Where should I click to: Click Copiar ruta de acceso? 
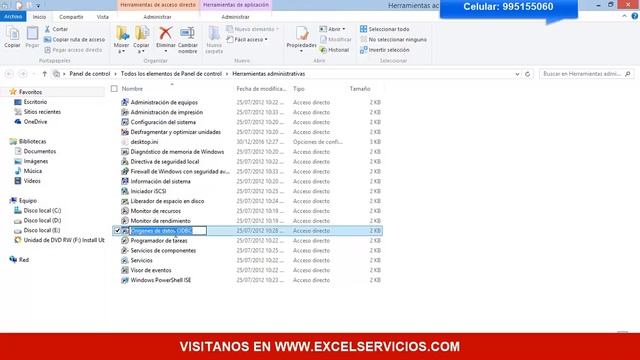74,40
